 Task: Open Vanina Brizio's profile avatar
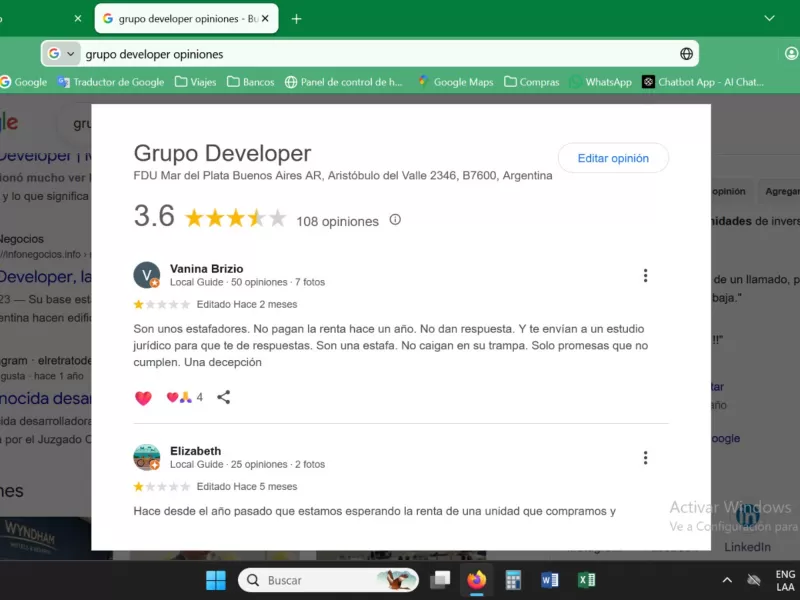(147, 275)
